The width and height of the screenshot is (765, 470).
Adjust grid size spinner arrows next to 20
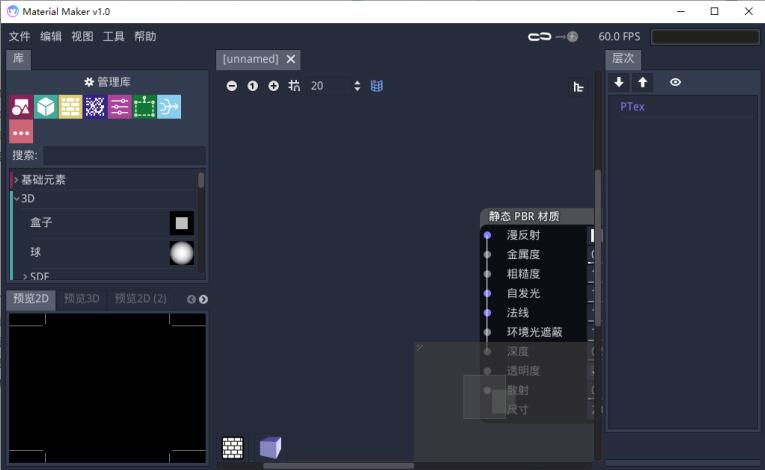pyautogui.click(x=357, y=86)
